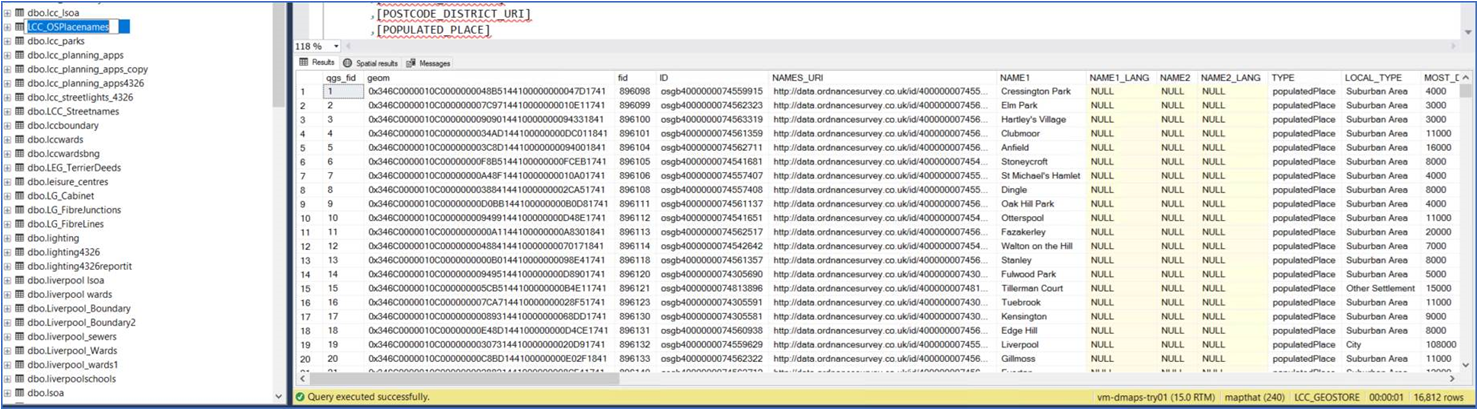Expand the dbo.Liverpool_Boundary node
Image resolution: width=1479 pixels, height=411 pixels.
[x=7, y=309]
